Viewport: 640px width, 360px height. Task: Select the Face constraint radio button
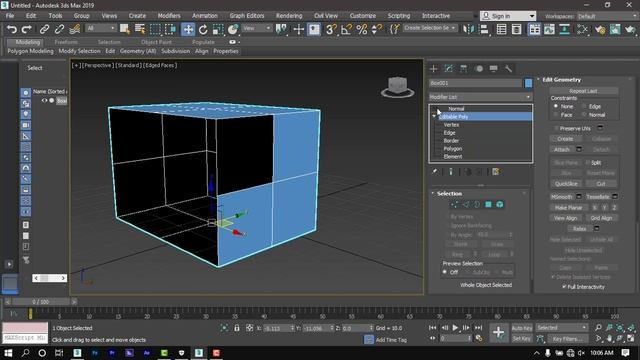pyautogui.click(x=556, y=115)
